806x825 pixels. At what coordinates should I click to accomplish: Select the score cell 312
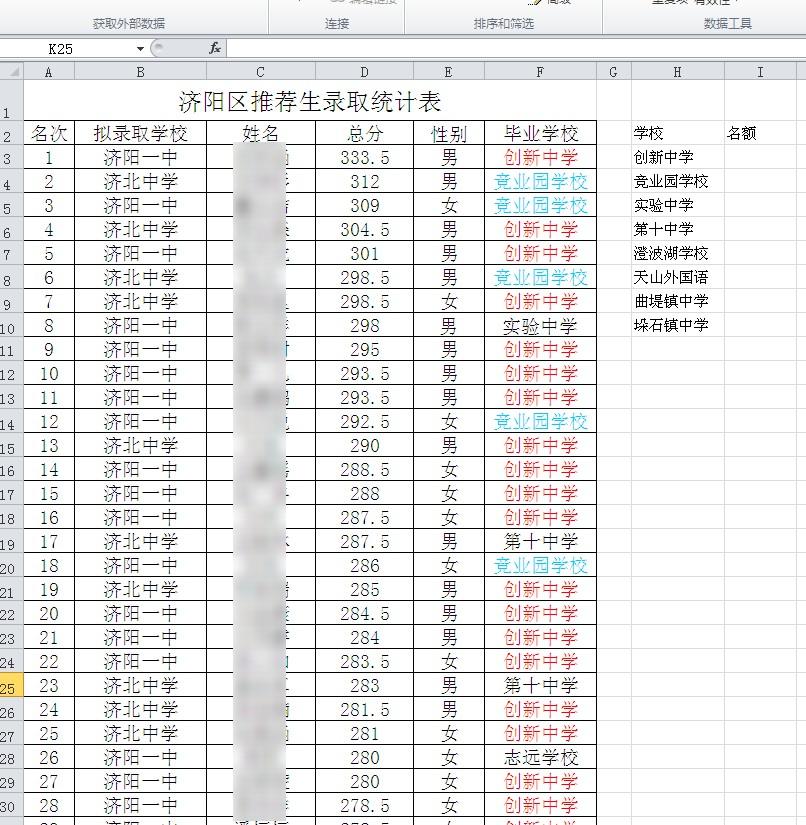[x=364, y=182]
